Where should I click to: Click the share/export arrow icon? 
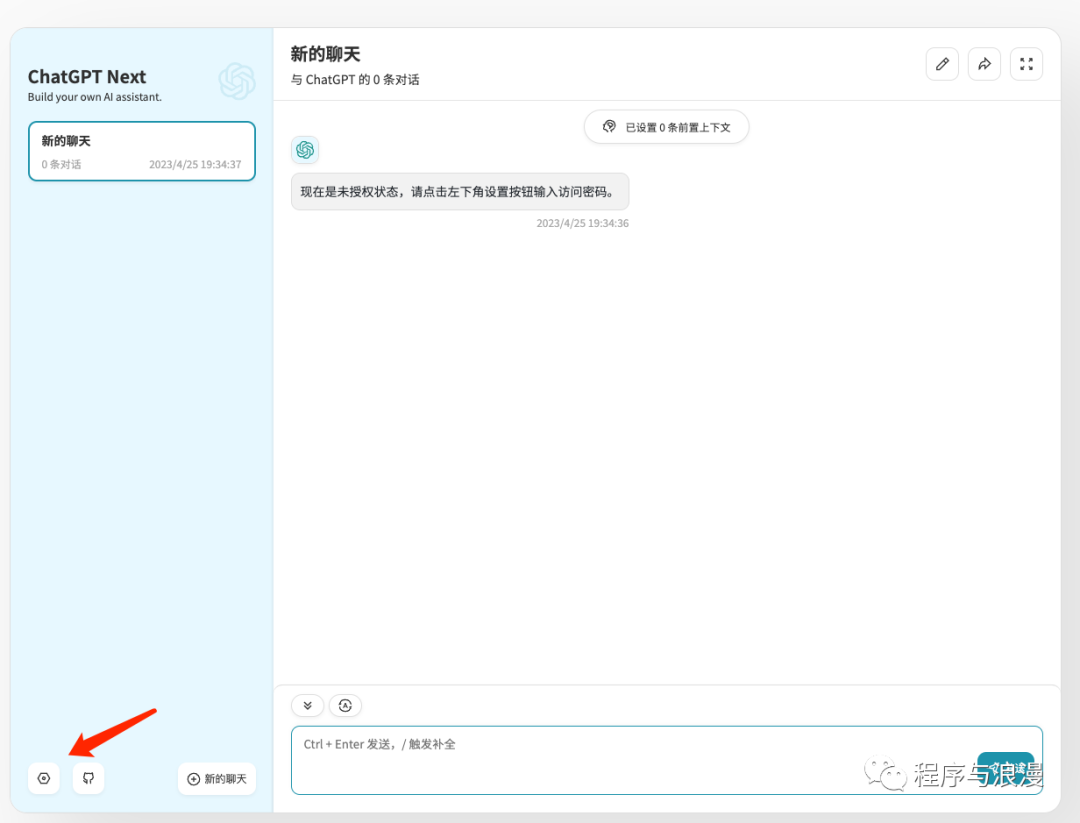[984, 64]
